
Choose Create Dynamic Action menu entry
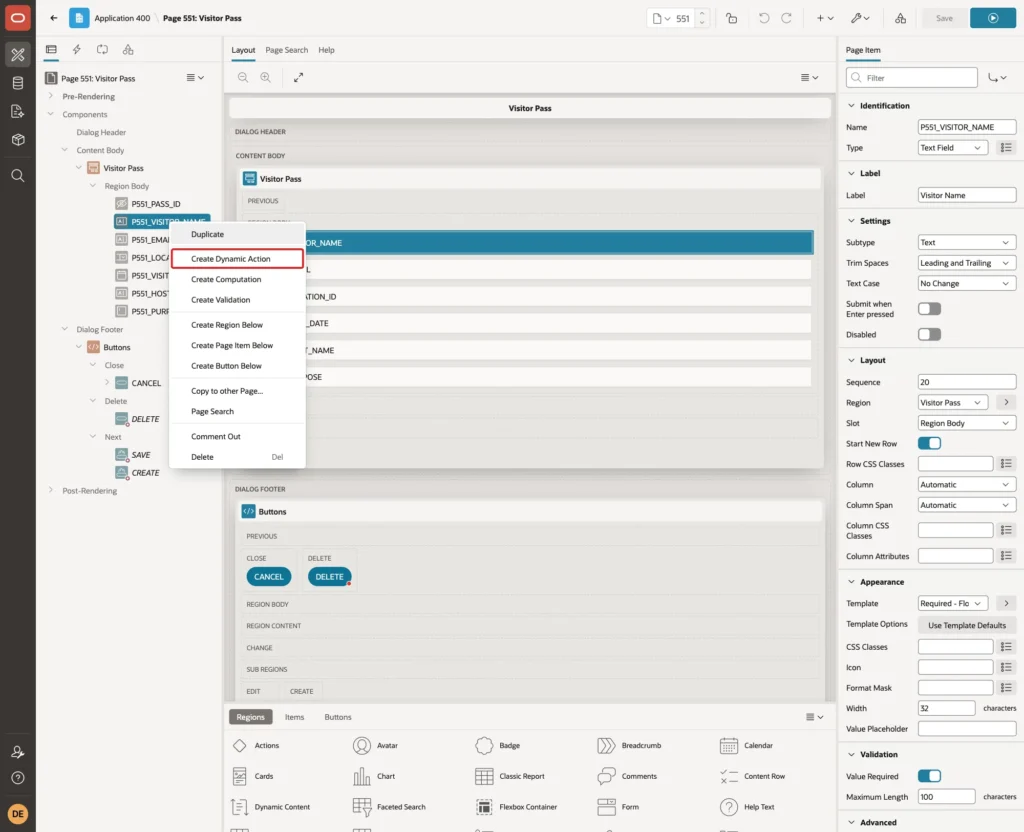click(x=237, y=259)
